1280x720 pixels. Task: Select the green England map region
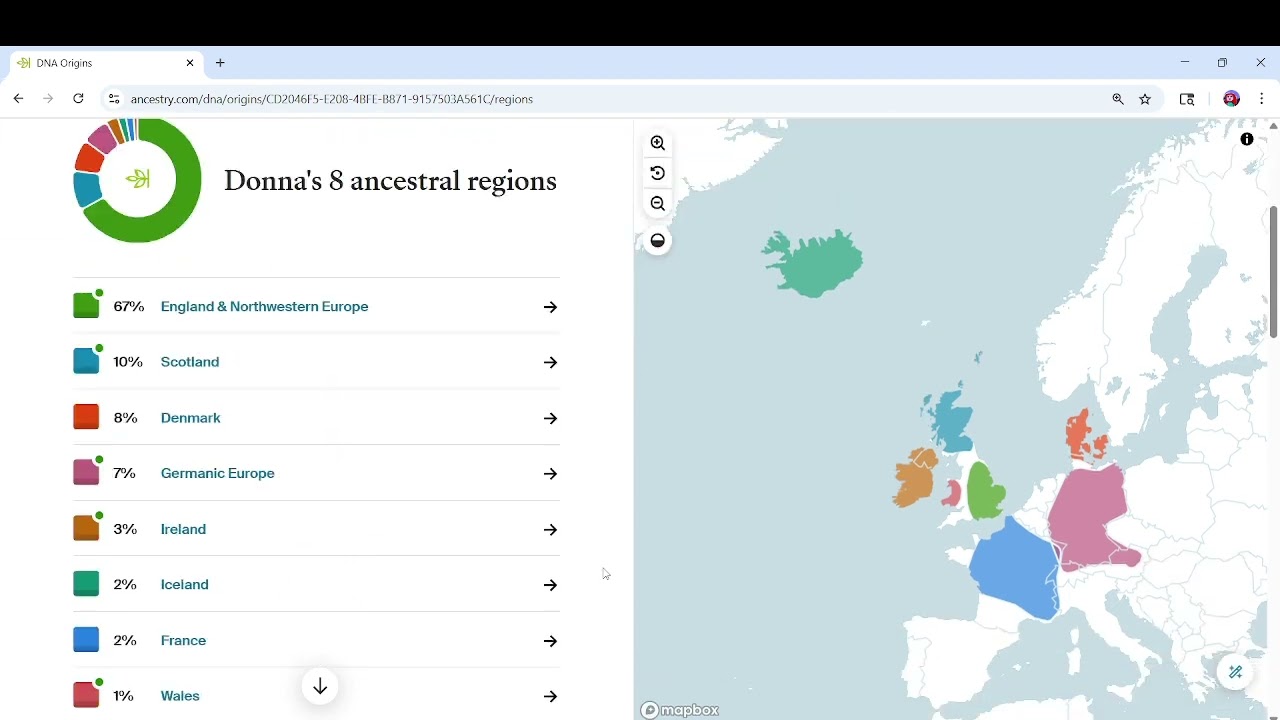(985, 492)
